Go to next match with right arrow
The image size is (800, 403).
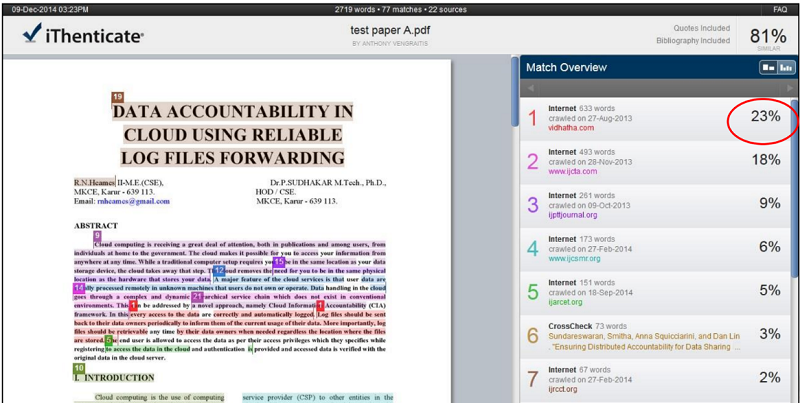click(x=791, y=88)
